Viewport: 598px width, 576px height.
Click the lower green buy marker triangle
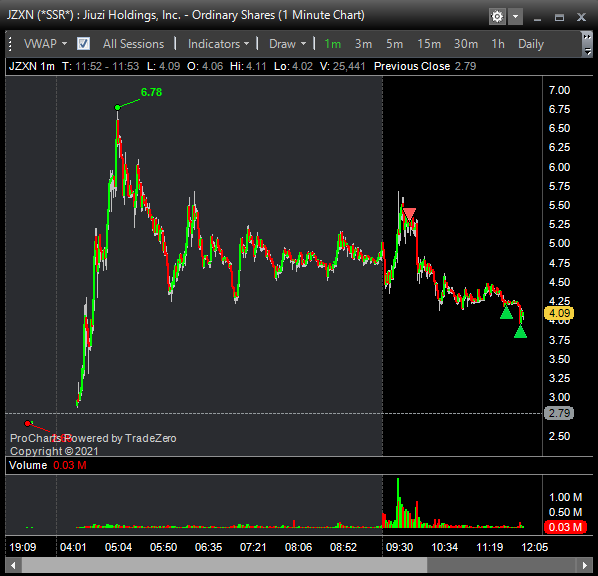coord(520,331)
